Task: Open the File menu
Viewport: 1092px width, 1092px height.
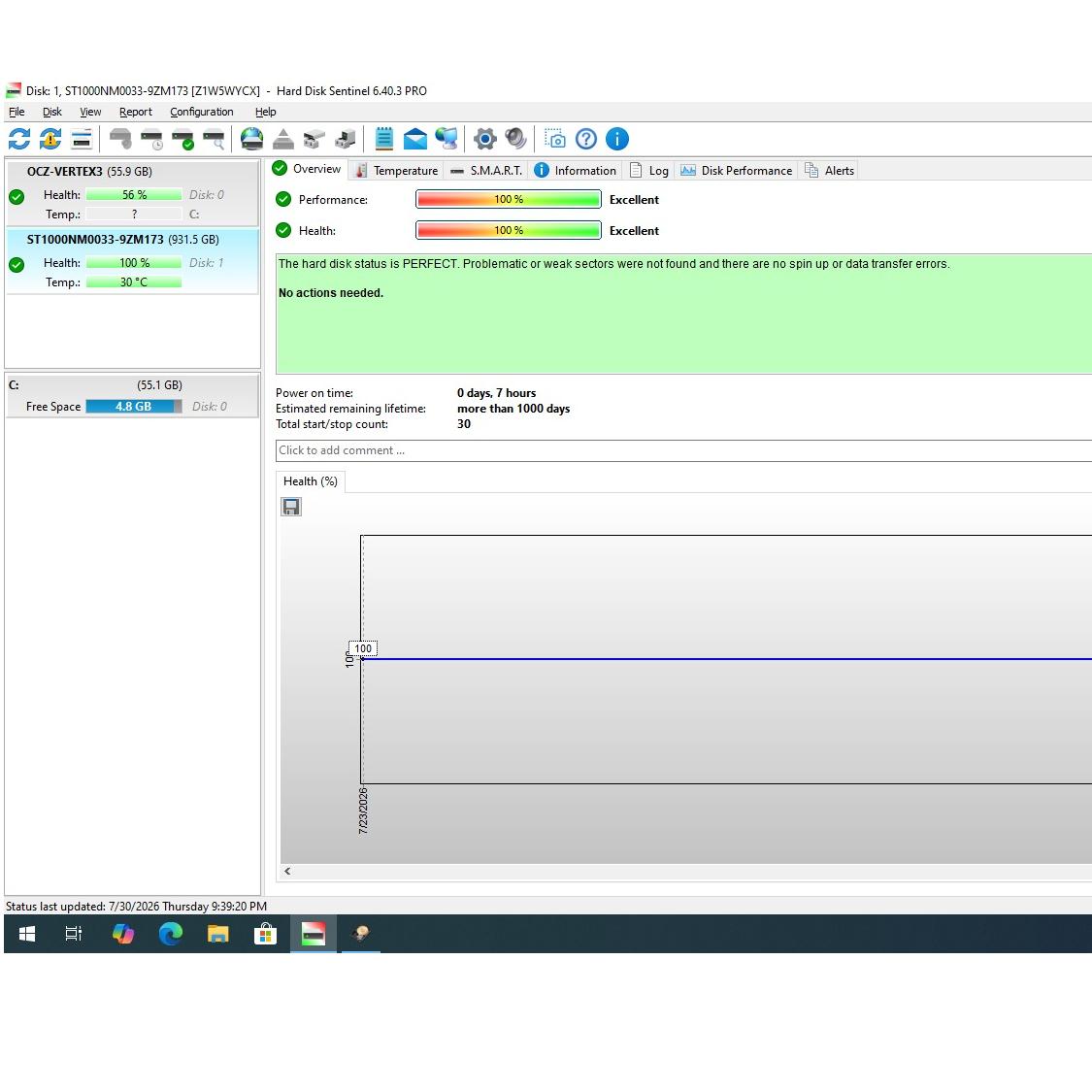Action: 17,112
